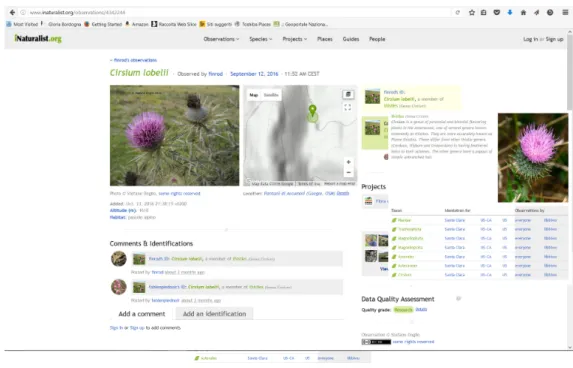Click Sign in link below comments
Screen dimensions: 573x368
(x=116, y=328)
